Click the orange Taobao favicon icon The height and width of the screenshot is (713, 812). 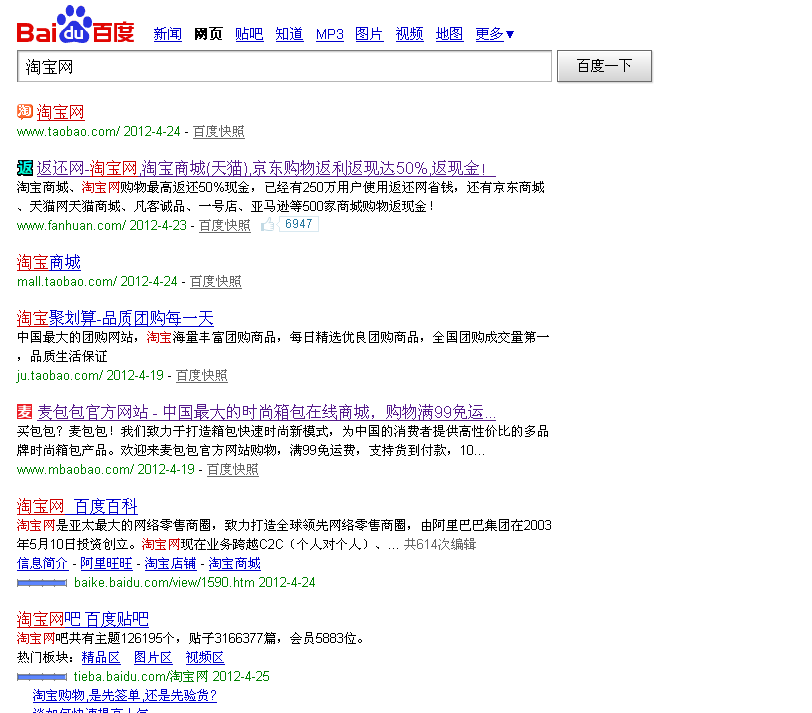25,112
